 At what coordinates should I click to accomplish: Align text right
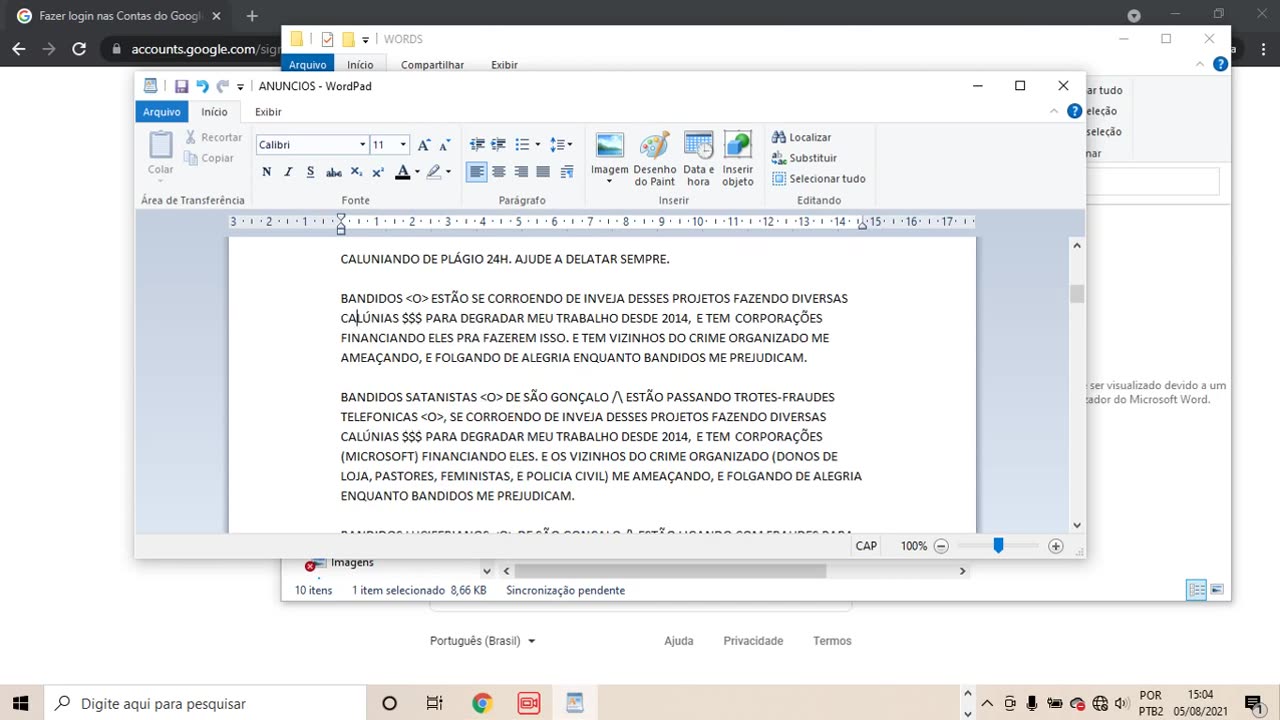click(520, 172)
